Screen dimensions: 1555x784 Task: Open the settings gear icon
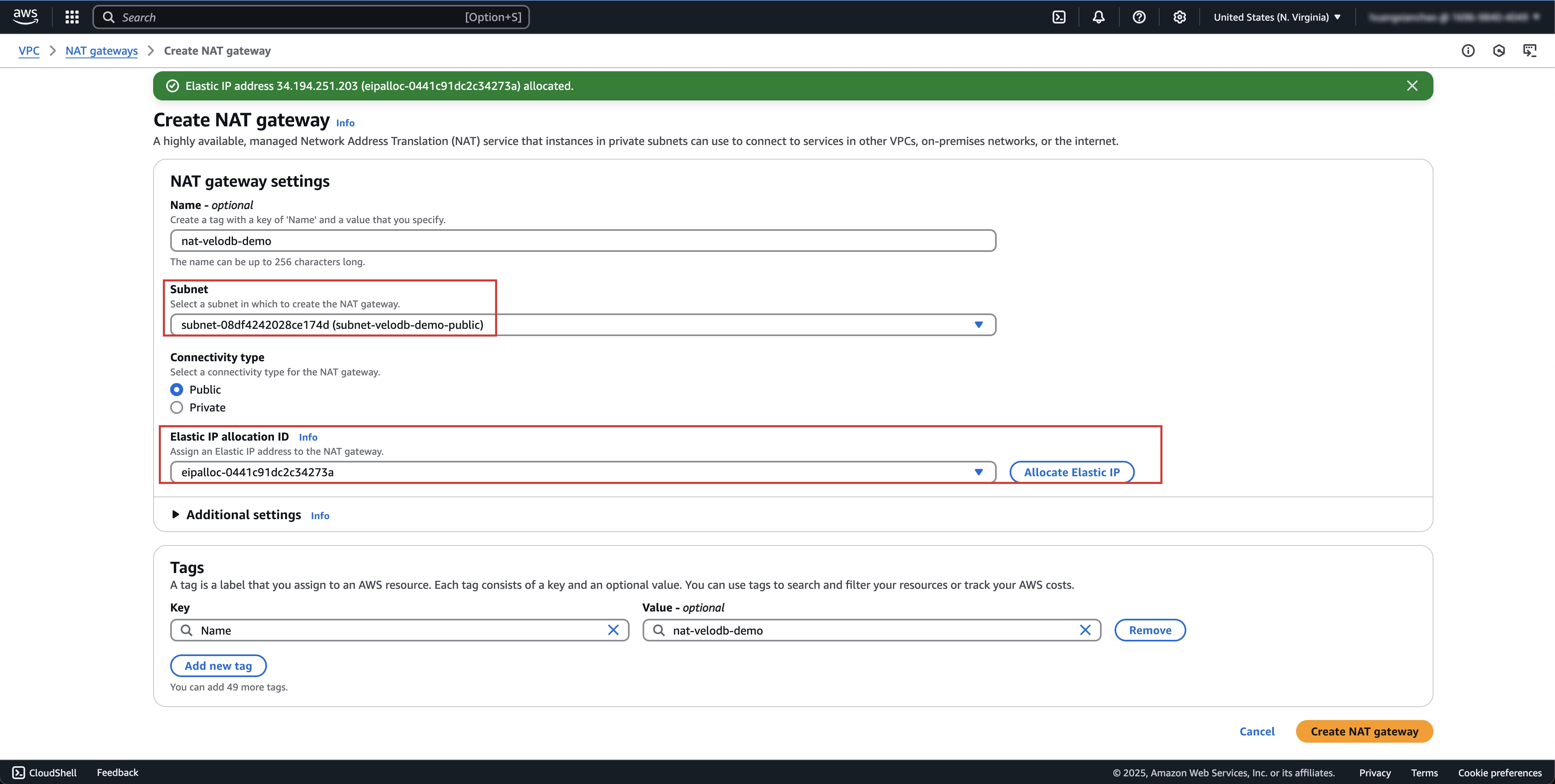coord(1179,17)
